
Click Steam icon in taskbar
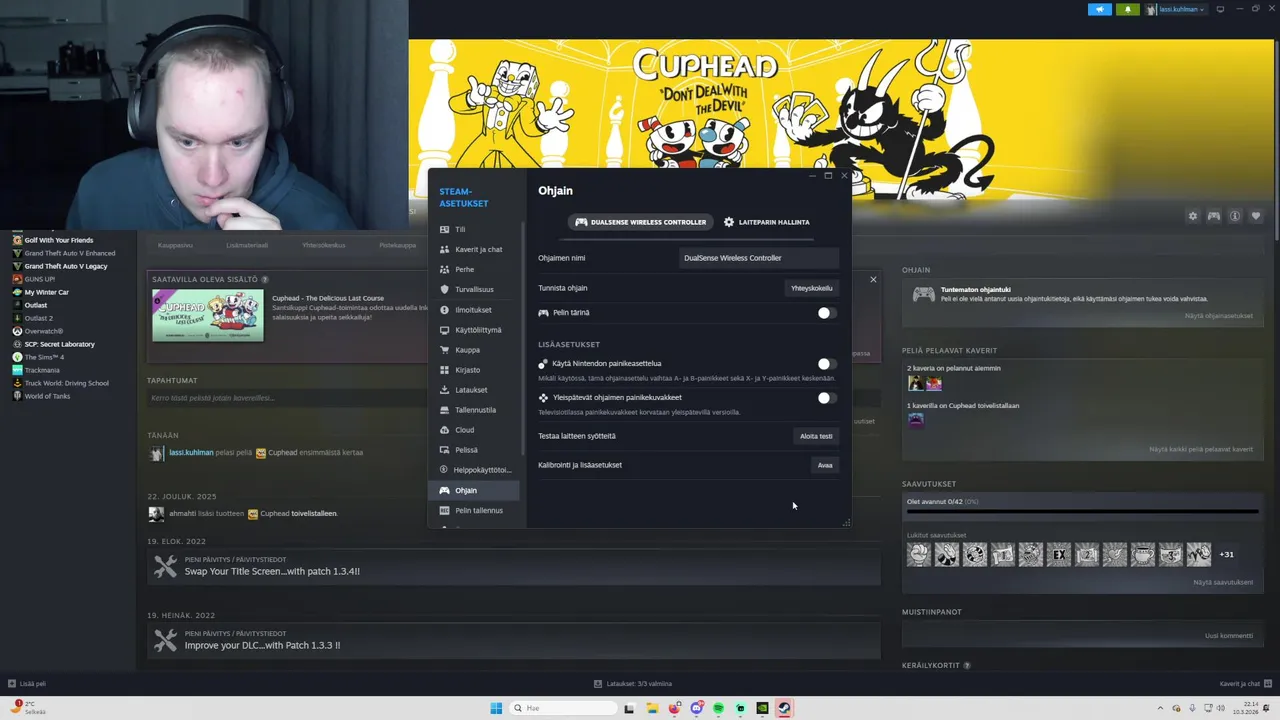[784, 708]
